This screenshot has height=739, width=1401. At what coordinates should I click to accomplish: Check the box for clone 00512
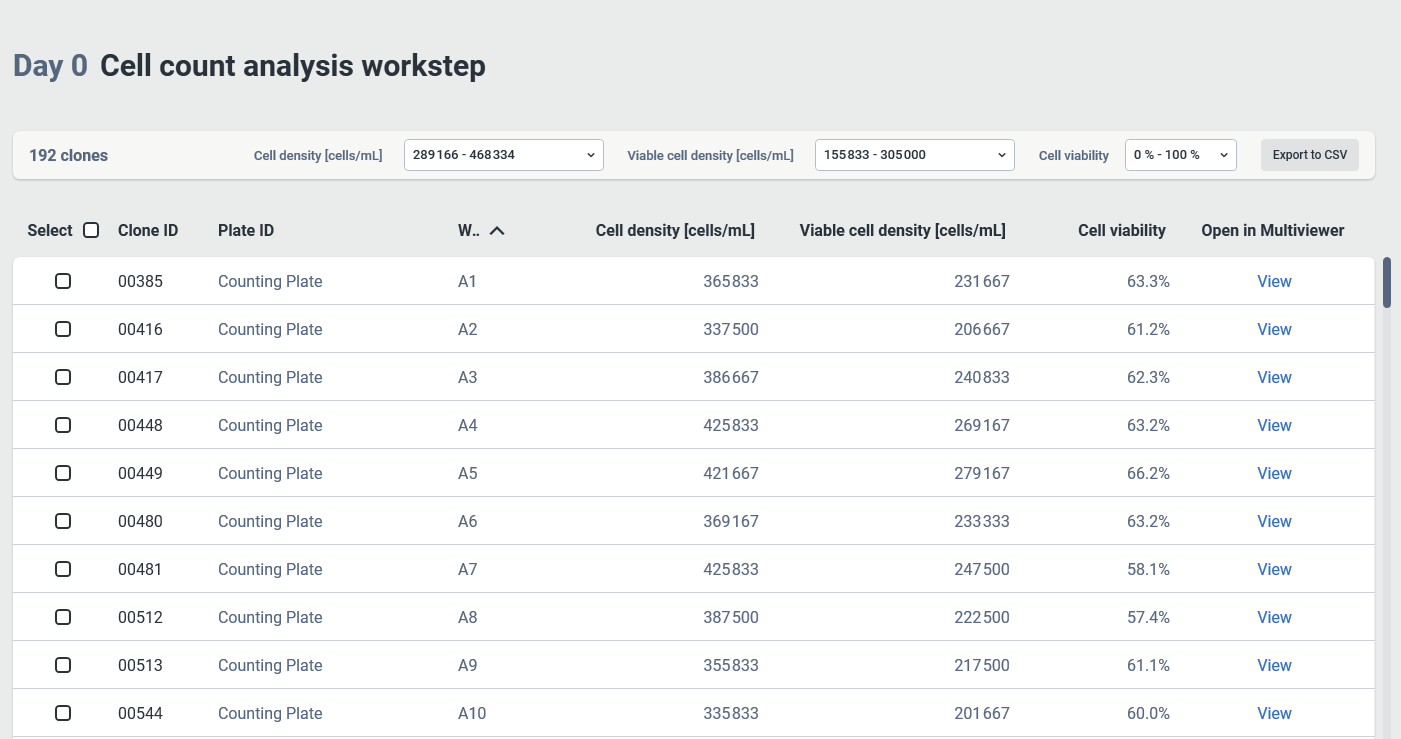click(63, 617)
